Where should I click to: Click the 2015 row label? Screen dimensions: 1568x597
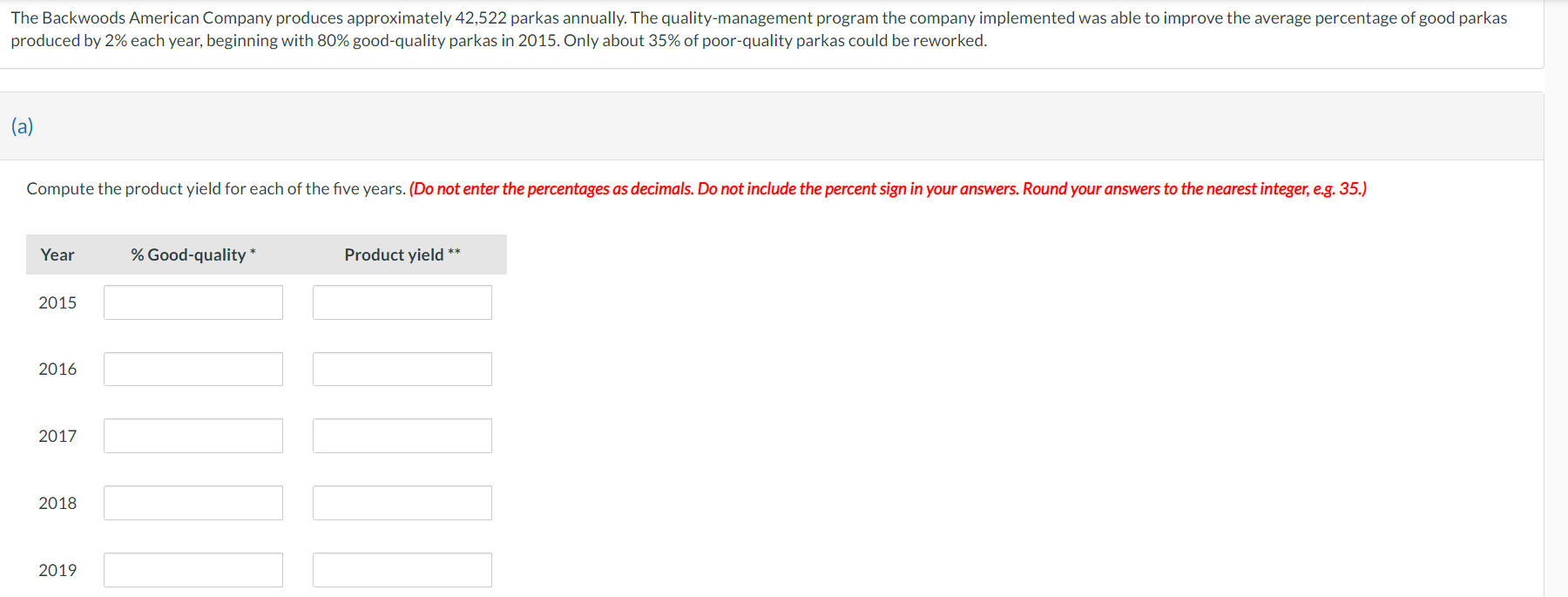57,302
